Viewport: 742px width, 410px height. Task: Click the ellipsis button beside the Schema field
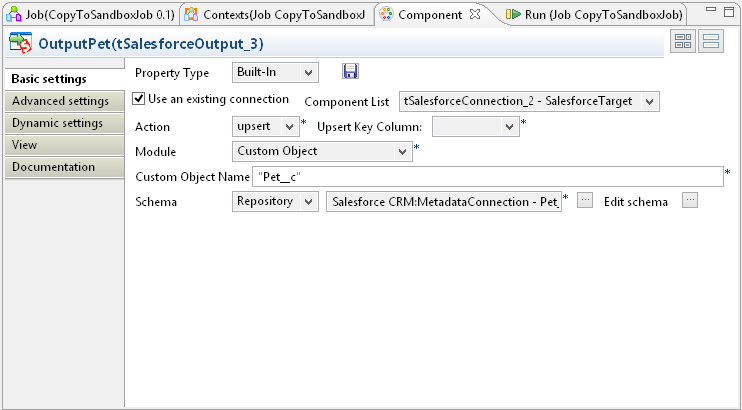586,200
